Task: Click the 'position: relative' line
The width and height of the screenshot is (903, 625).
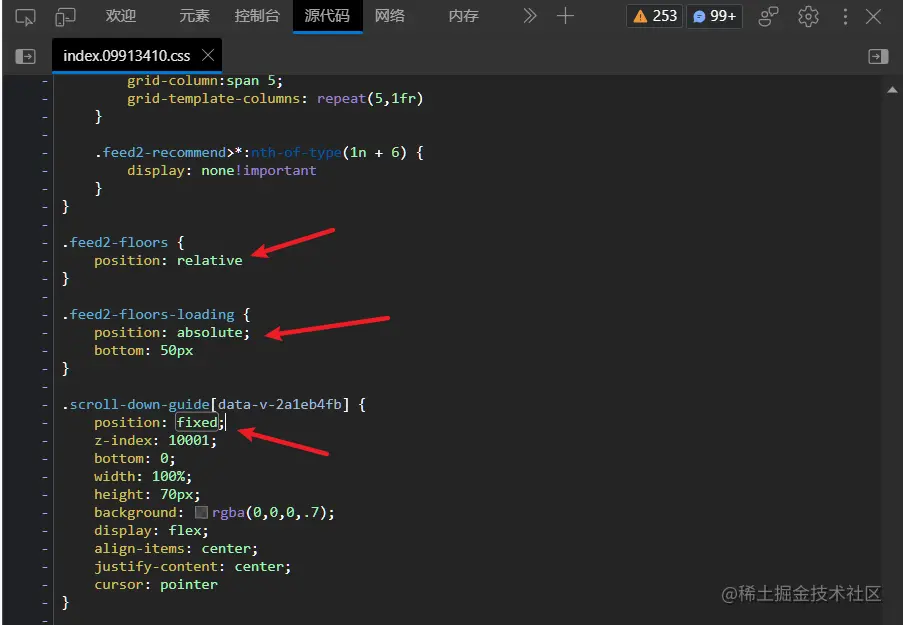Action: pos(168,260)
